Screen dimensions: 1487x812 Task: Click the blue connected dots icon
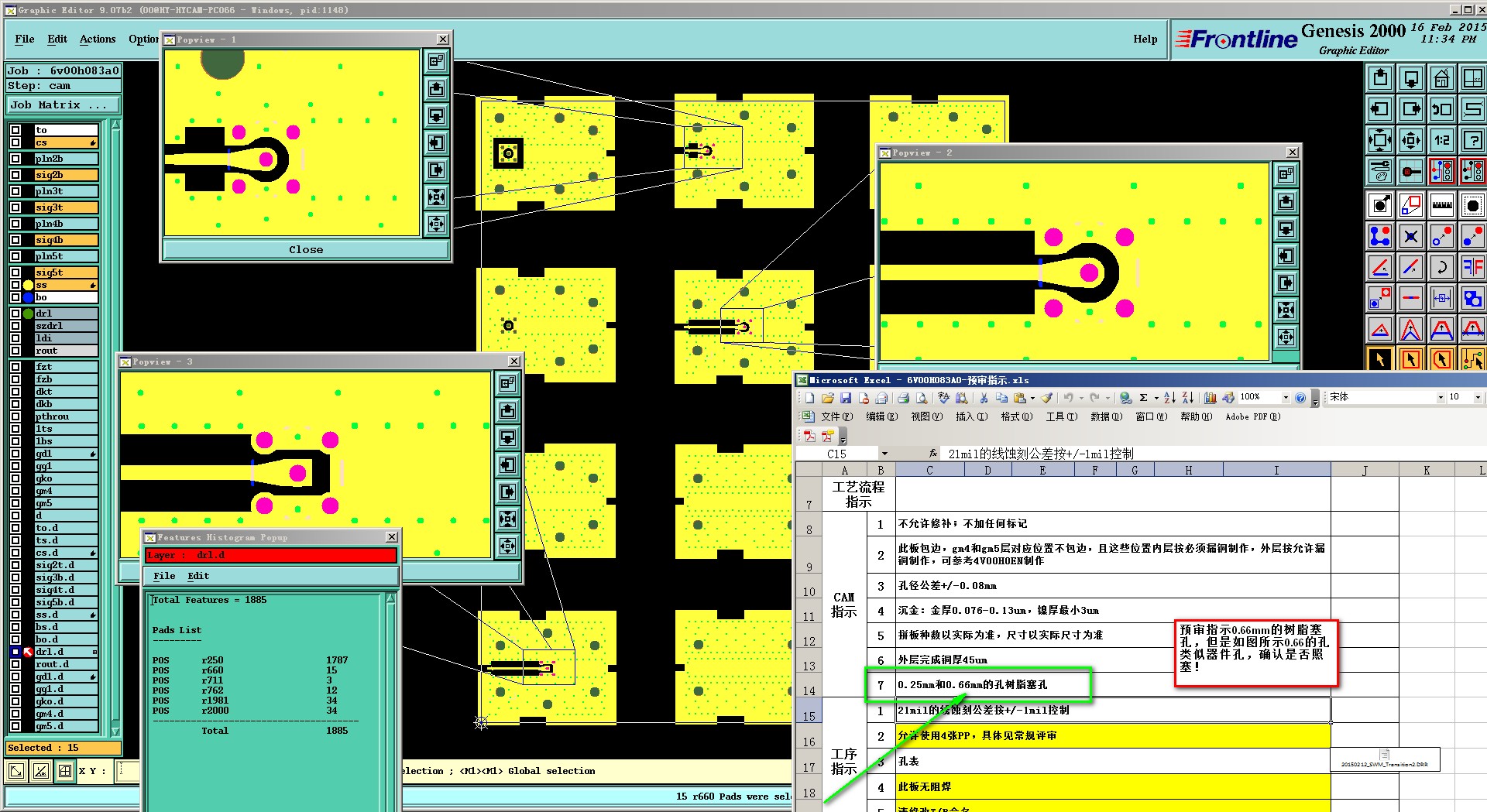click(x=1380, y=236)
